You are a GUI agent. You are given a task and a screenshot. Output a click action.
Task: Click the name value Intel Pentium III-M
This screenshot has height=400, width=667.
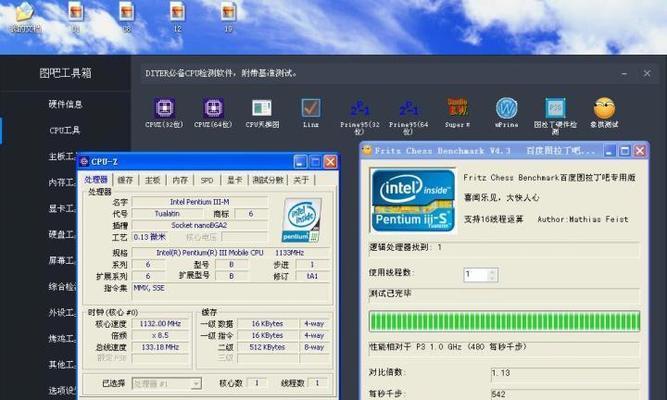pyautogui.click(x=200, y=202)
